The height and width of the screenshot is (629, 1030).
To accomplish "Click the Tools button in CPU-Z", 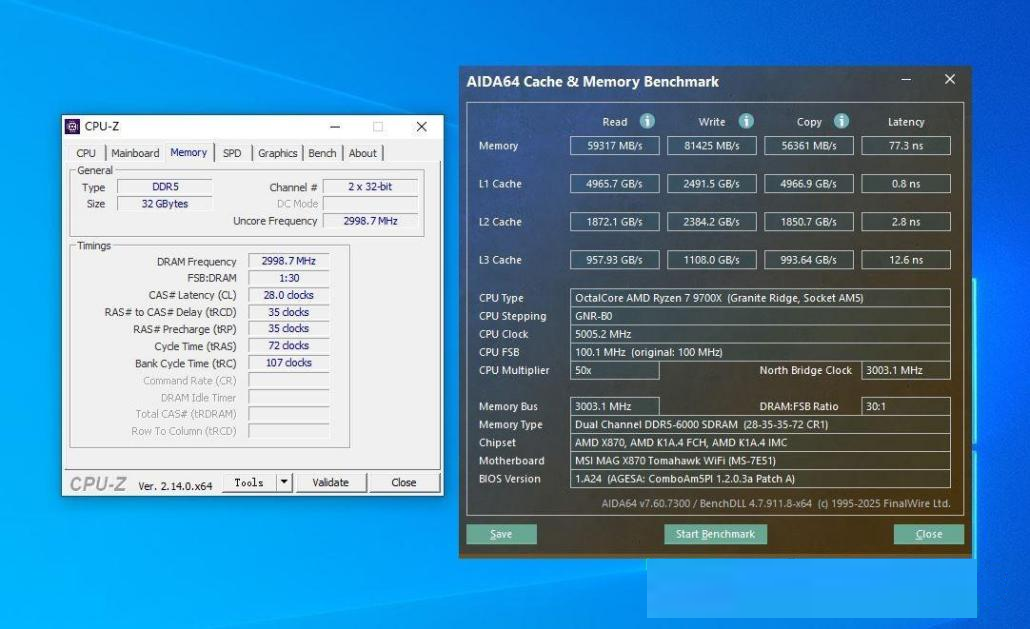I will coord(249,483).
